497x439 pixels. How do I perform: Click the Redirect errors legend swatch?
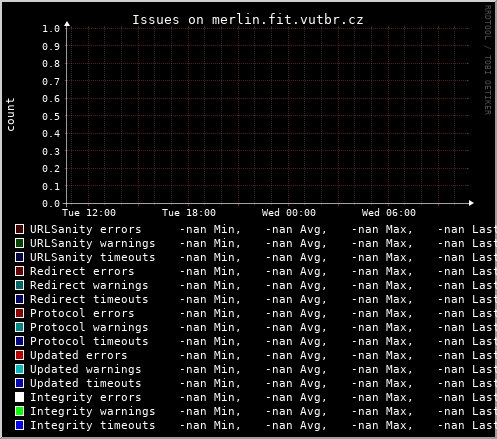[x=20, y=271]
